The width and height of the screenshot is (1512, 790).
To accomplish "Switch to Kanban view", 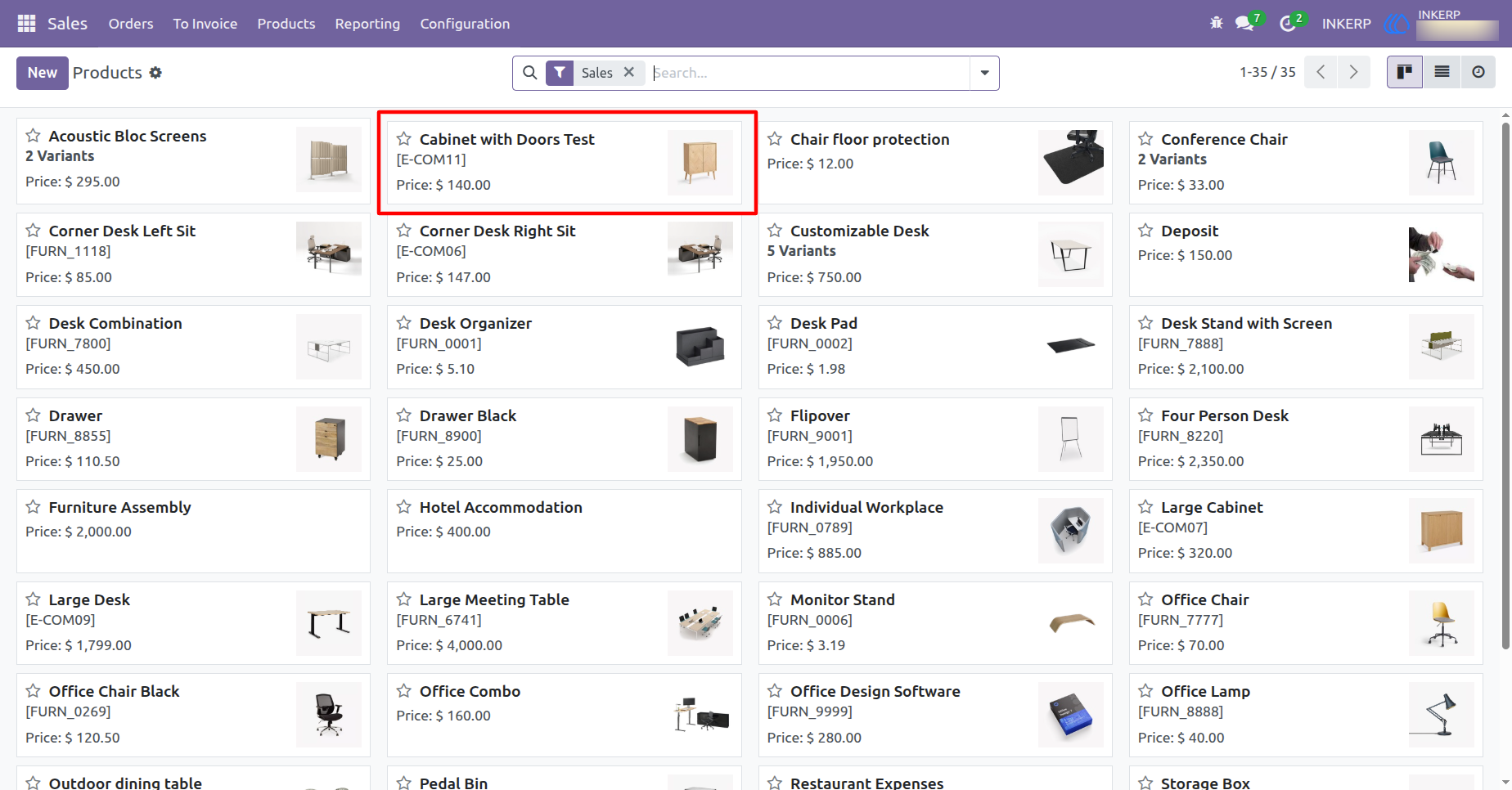I will click(x=1405, y=72).
